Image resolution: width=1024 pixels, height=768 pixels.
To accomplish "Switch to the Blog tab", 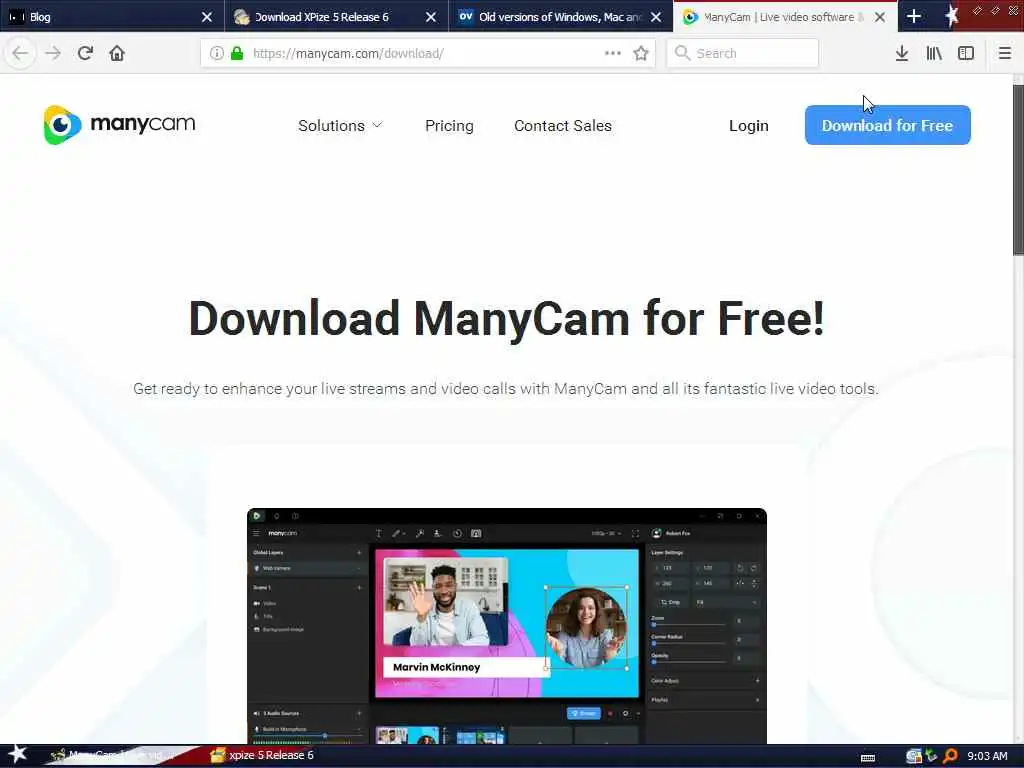I will [112, 16].
